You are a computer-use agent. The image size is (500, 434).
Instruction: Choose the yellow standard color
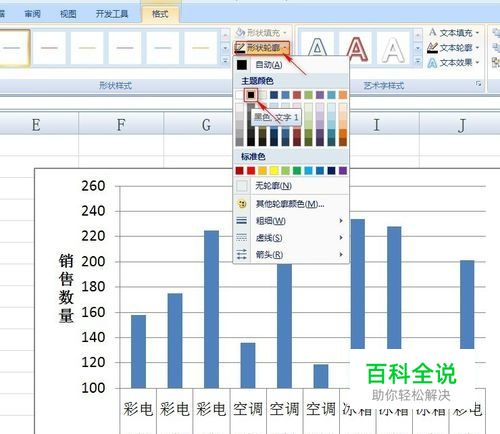tap(274, 171)
